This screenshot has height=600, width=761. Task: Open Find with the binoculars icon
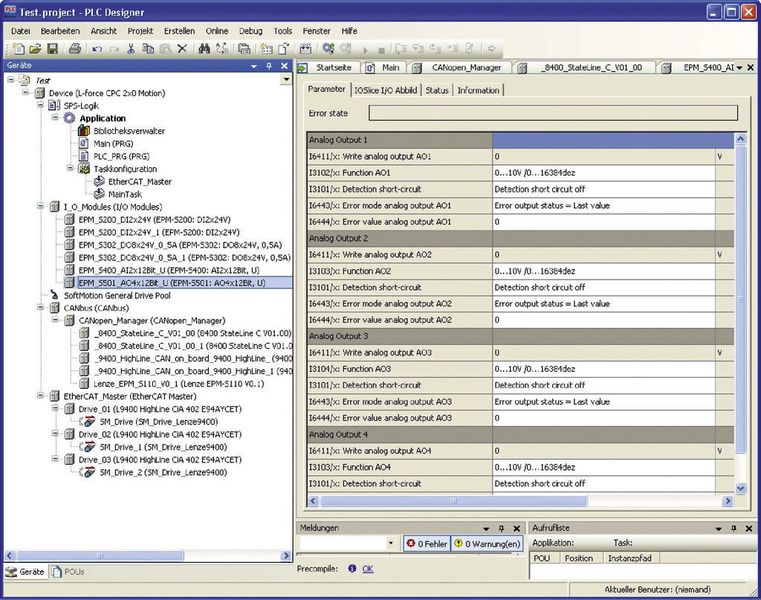(x=204, y=49)
